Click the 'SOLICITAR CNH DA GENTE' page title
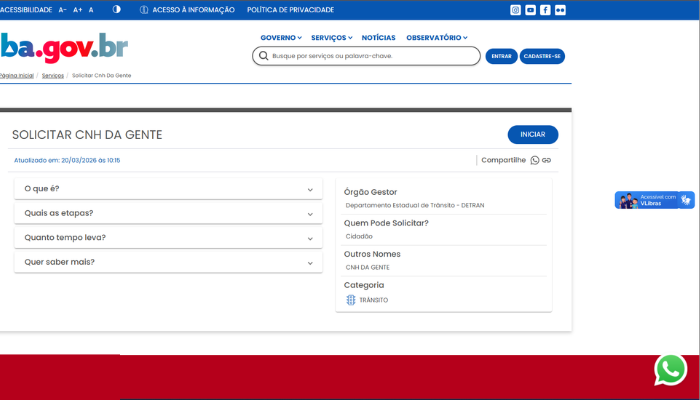Viewport: 700px width, 400px height. pos(87,135)
